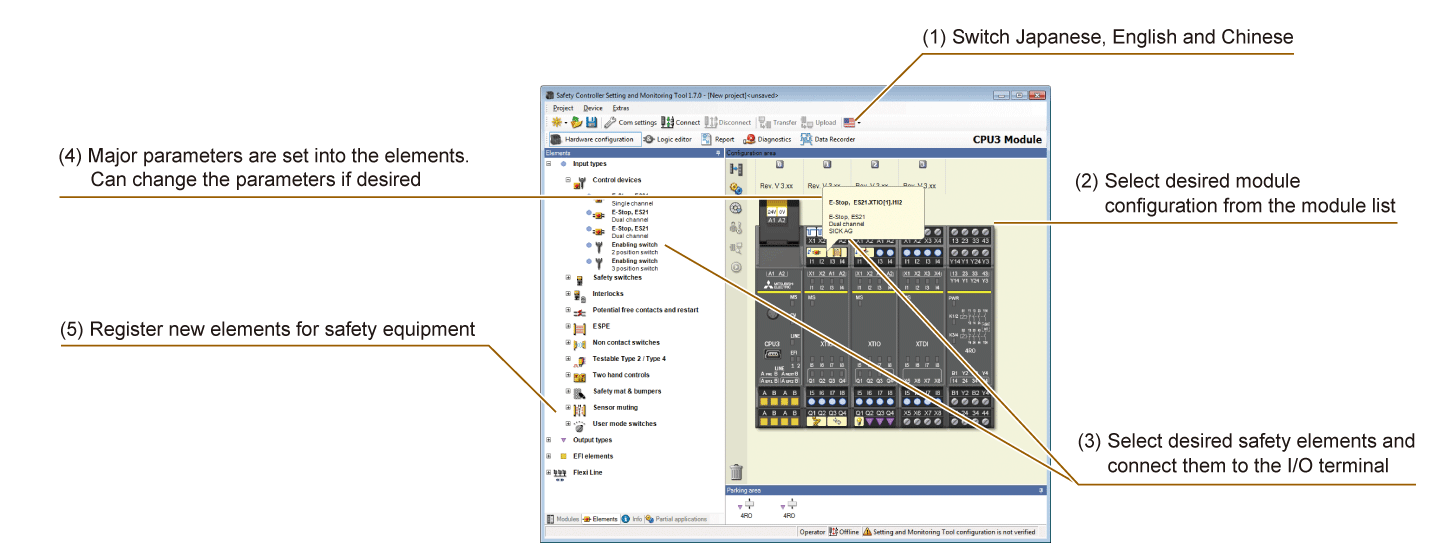Screen dimensions: 1440x560
Task: Select the Hardware configuration button
Action: (592, 140)
